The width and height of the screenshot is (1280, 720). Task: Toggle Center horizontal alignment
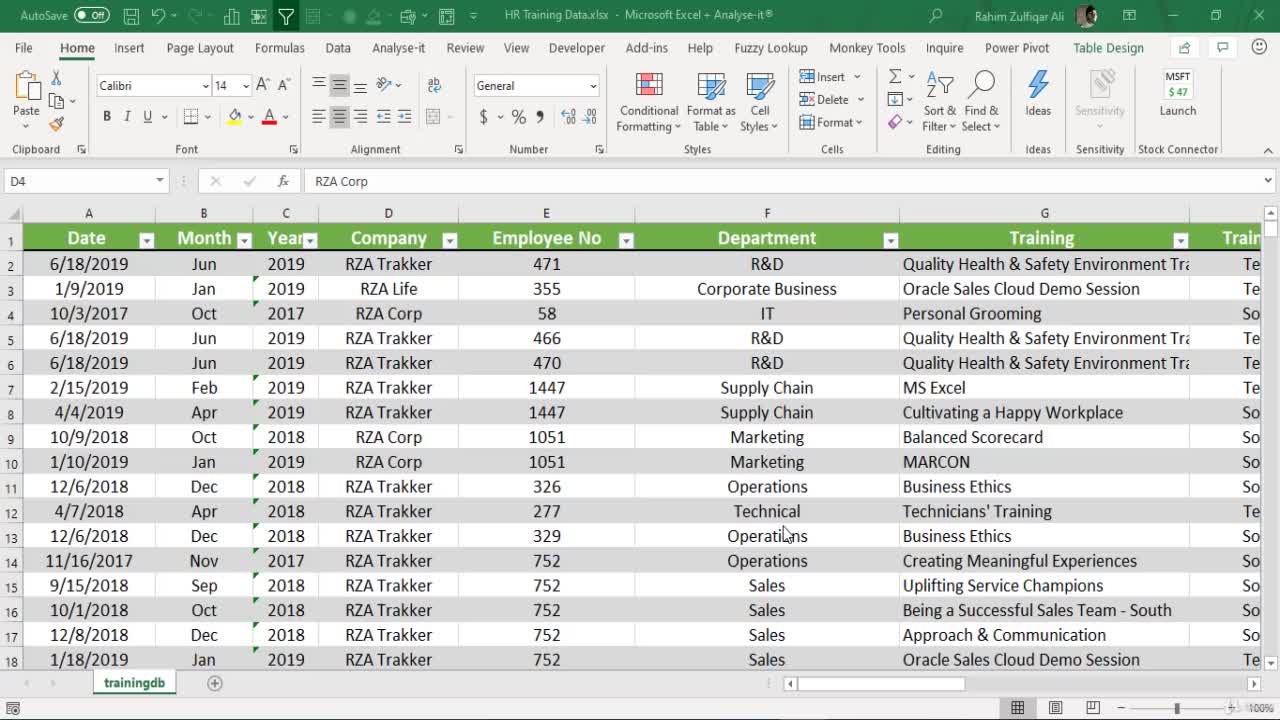pyautogui.click(x=339, y=117)
